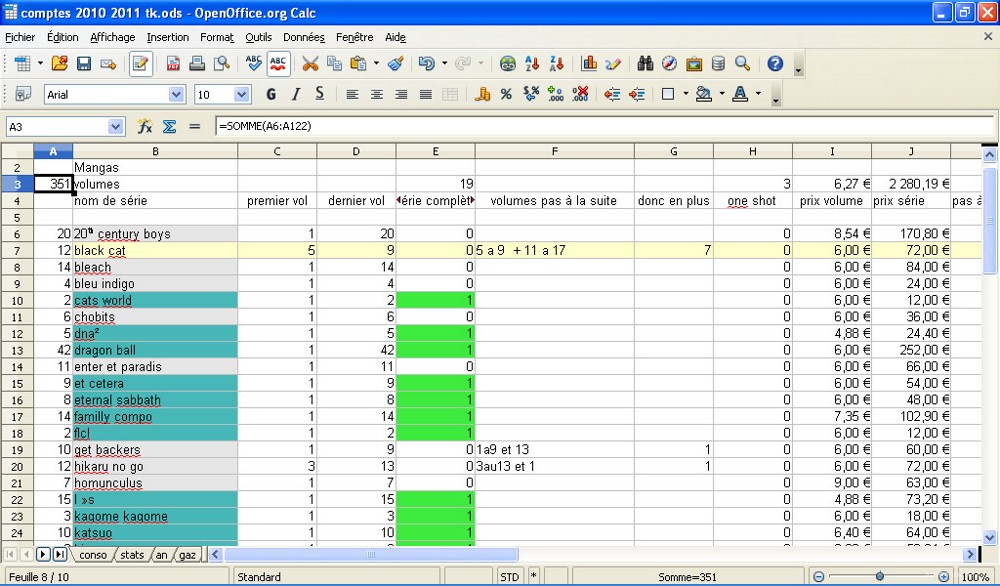
Task: Click the send document by email icon
Action: (108, 64)
